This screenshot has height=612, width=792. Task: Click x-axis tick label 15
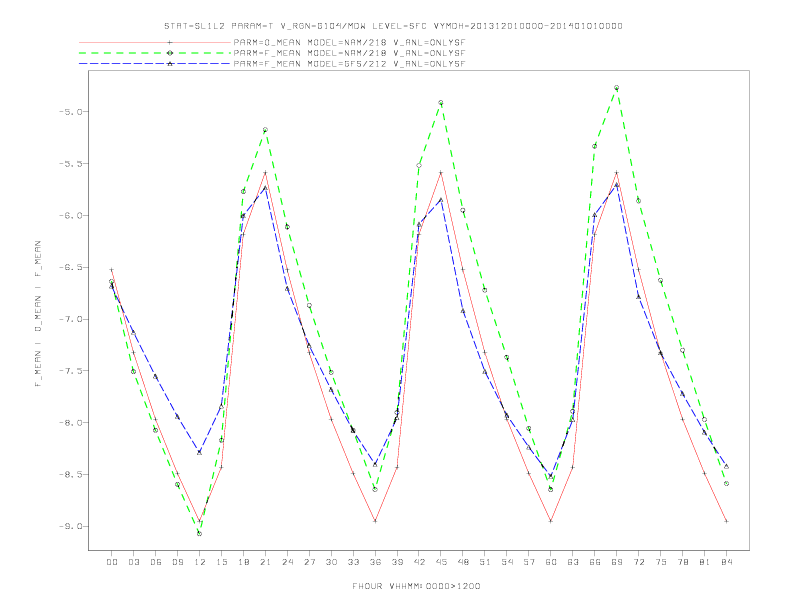tap(221, 562)
